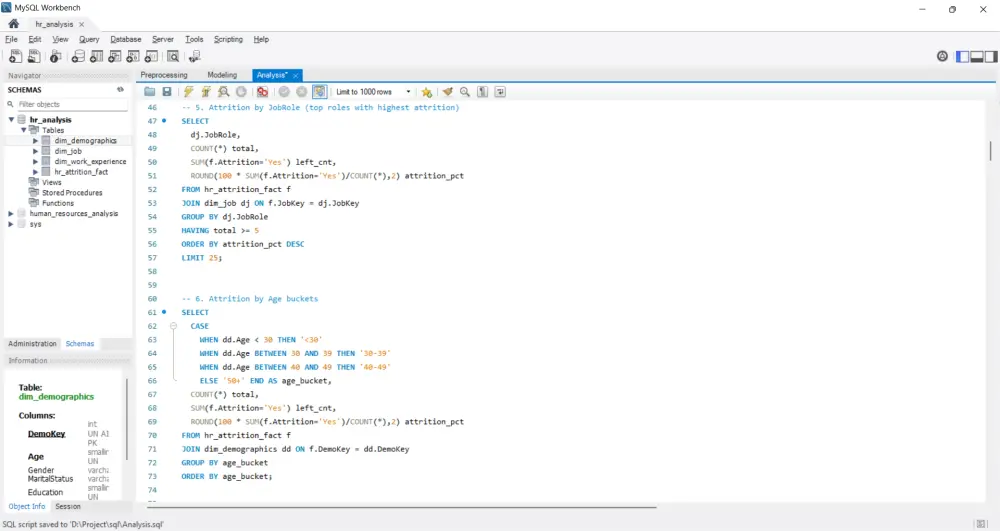Image resolution: width=1000 pixels, height=531 pixels.
Task: Open the object inspector icon
Action: [x=55, y=57]
